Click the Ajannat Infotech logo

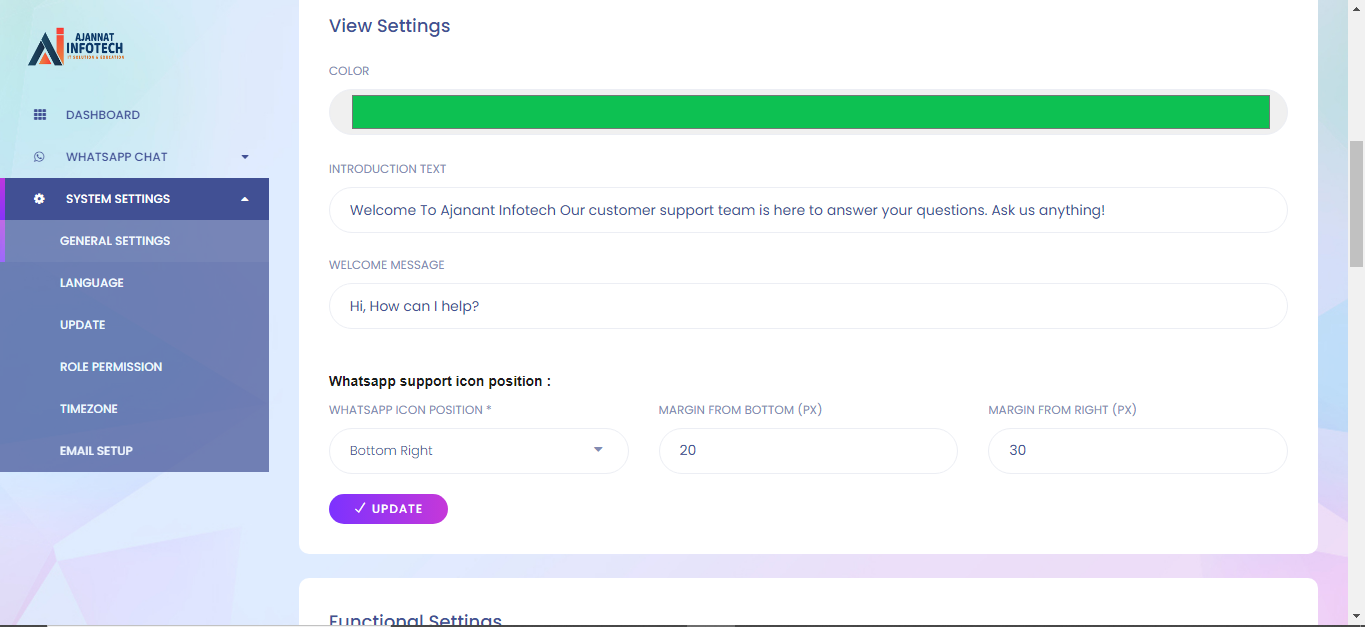[x=76, y=47]
